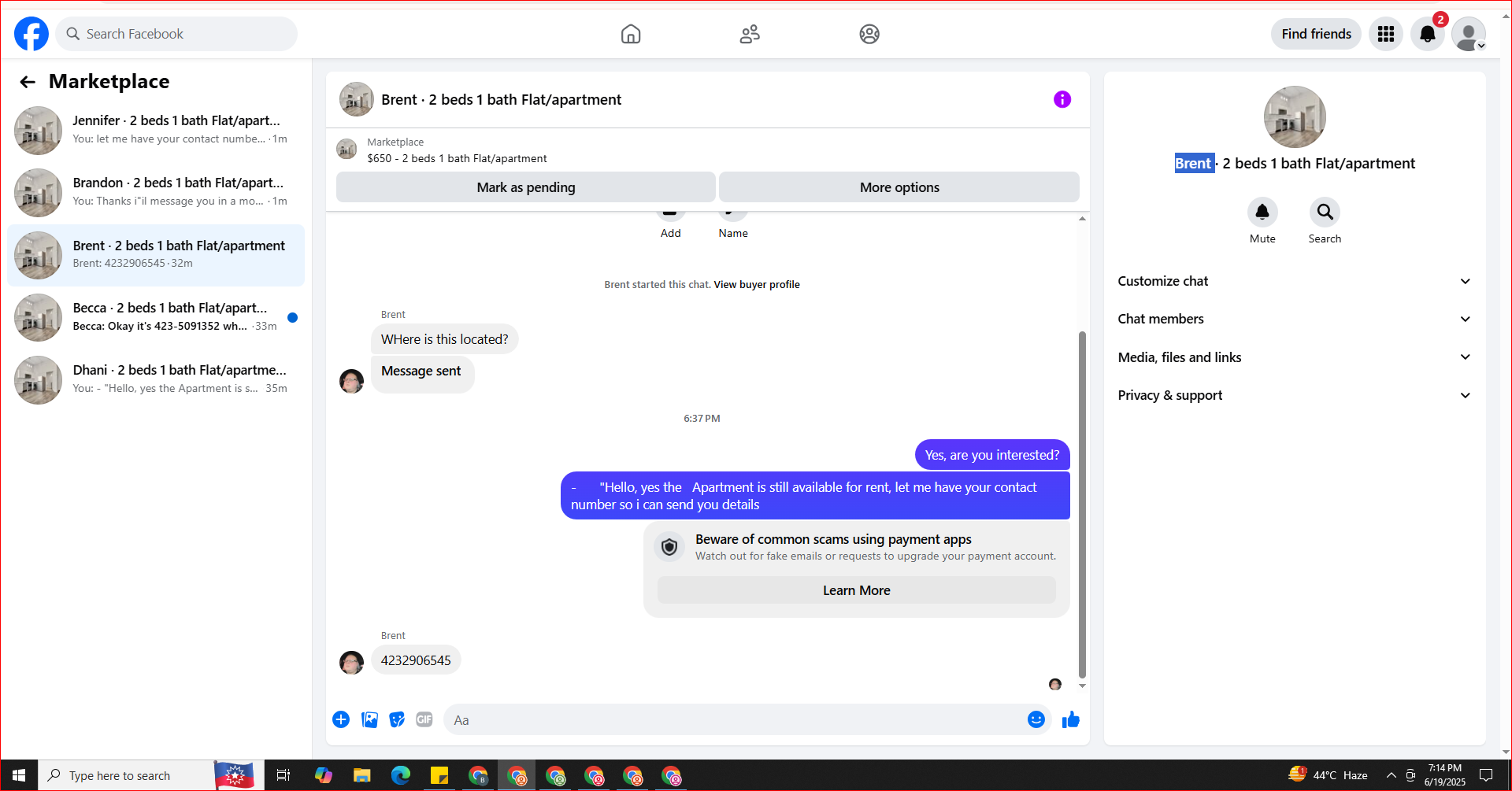Click the 44°C Haze weather widget
The width and height of the screenshot is (1512, 791).
pyautogui.click(x=1329, y=775)
